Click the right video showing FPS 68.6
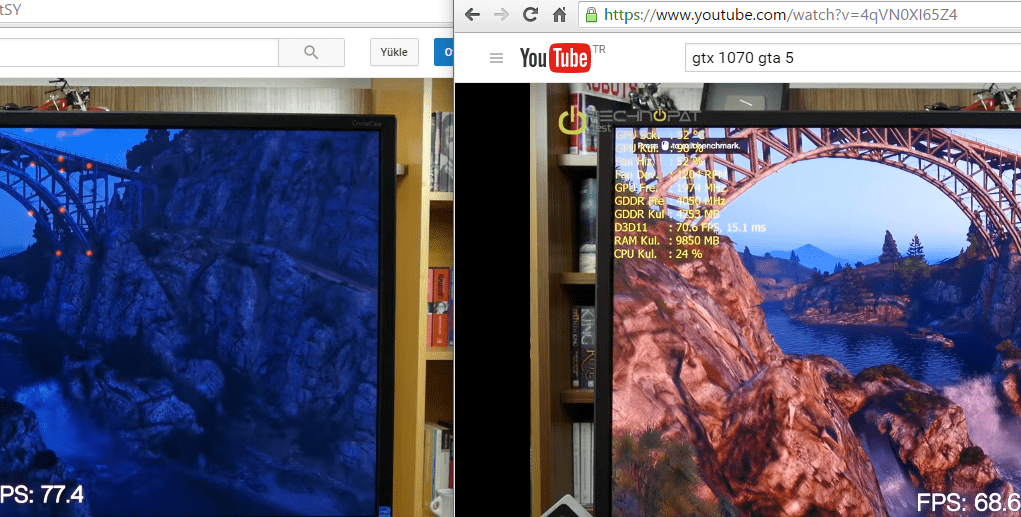The width and height of the screenshot is (1021, 517). coord(738,300)
